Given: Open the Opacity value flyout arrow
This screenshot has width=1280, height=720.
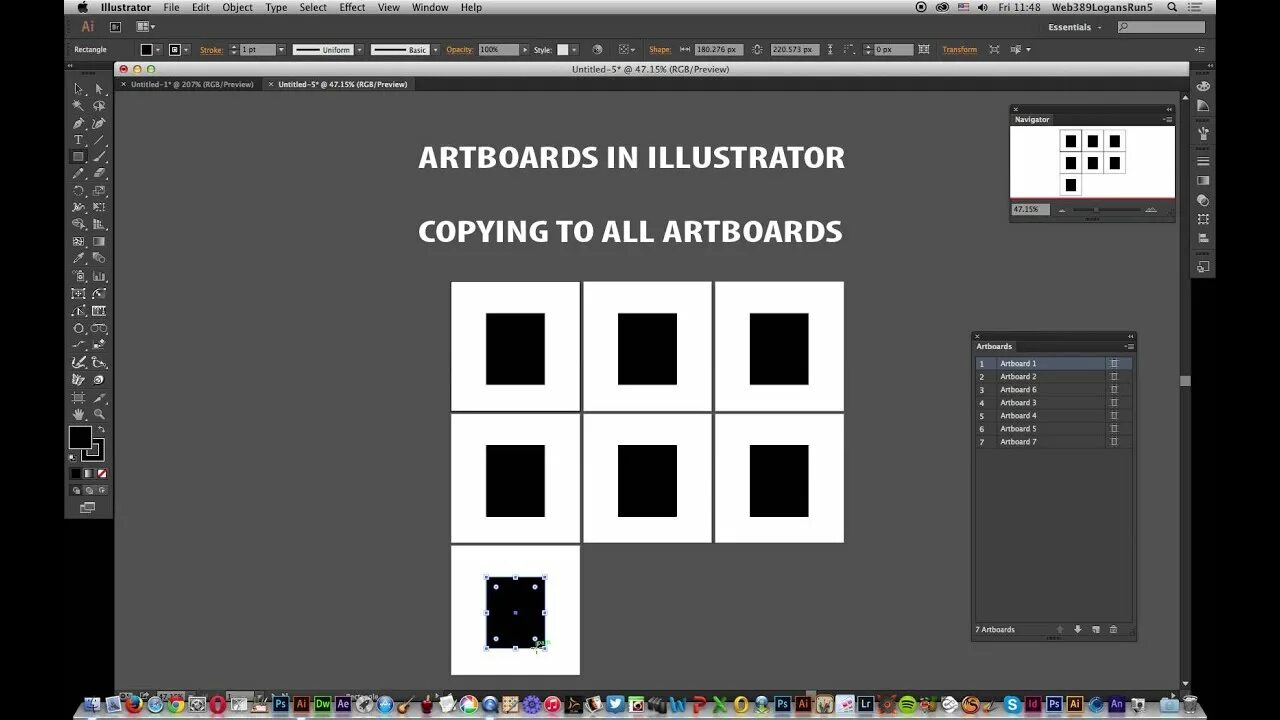Looking at the screenshot, I should pos(526,50).
